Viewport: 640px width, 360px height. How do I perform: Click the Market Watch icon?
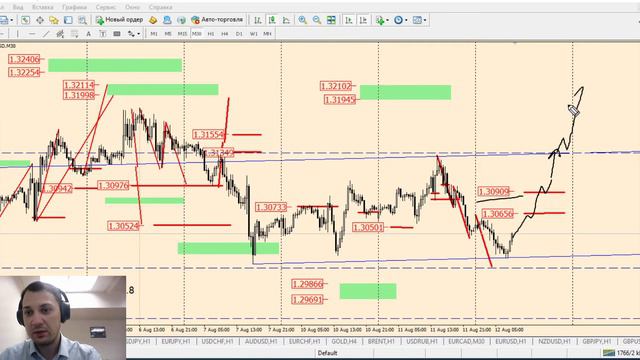pos(25,20)
